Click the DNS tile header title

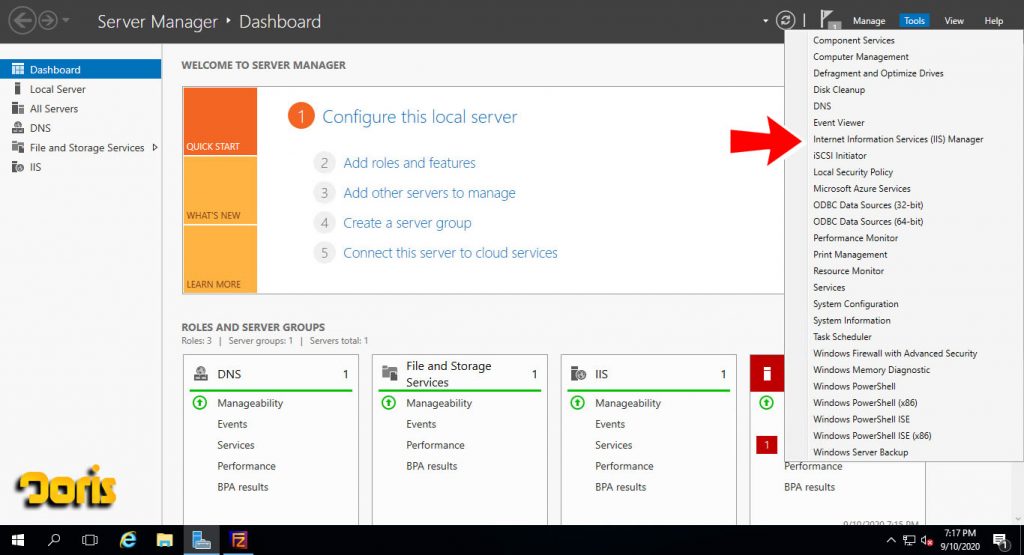click(x=229, y=373)
